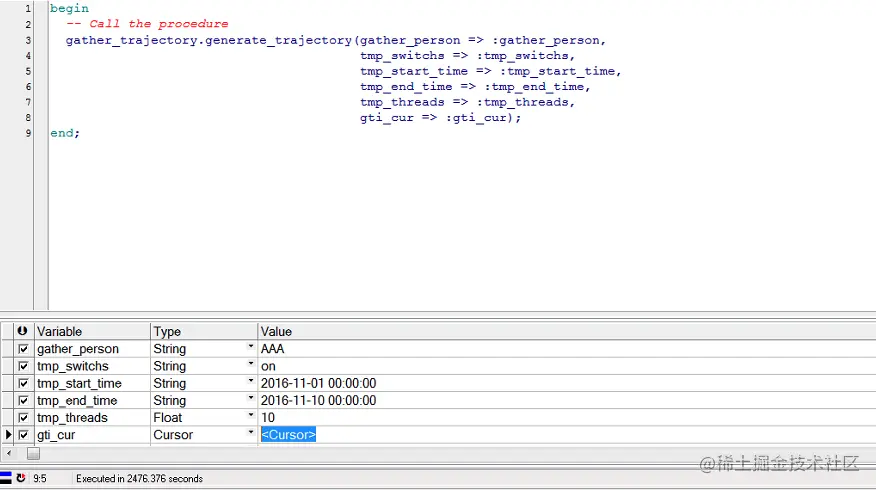The height and width of the screenshot is (490, 876).
Task: Click the Type column header
Action: pos(204,331)
